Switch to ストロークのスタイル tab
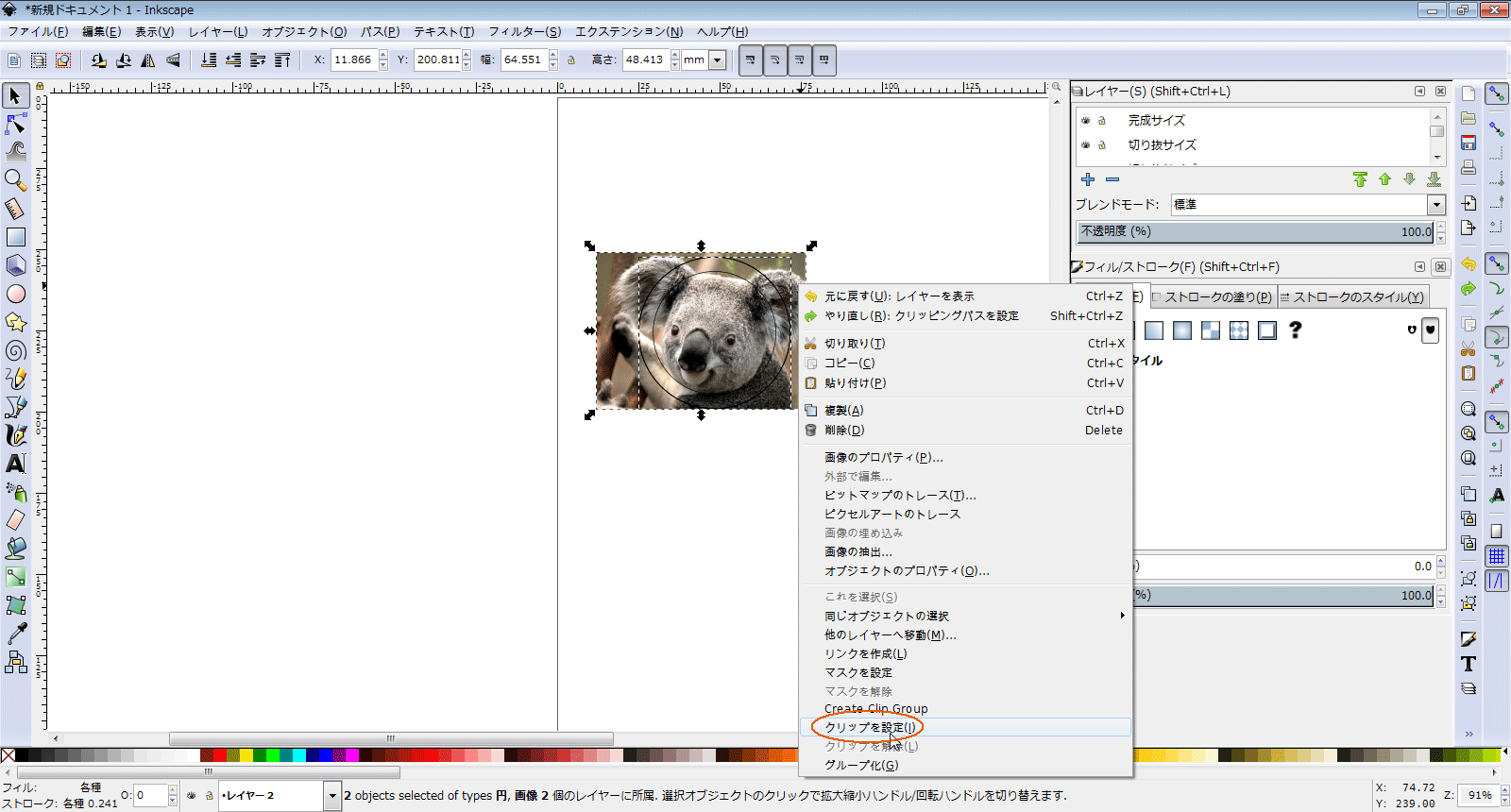The height and width of the screenshot is (812, 1511). pyautogui.click(x=1352, y=296)
